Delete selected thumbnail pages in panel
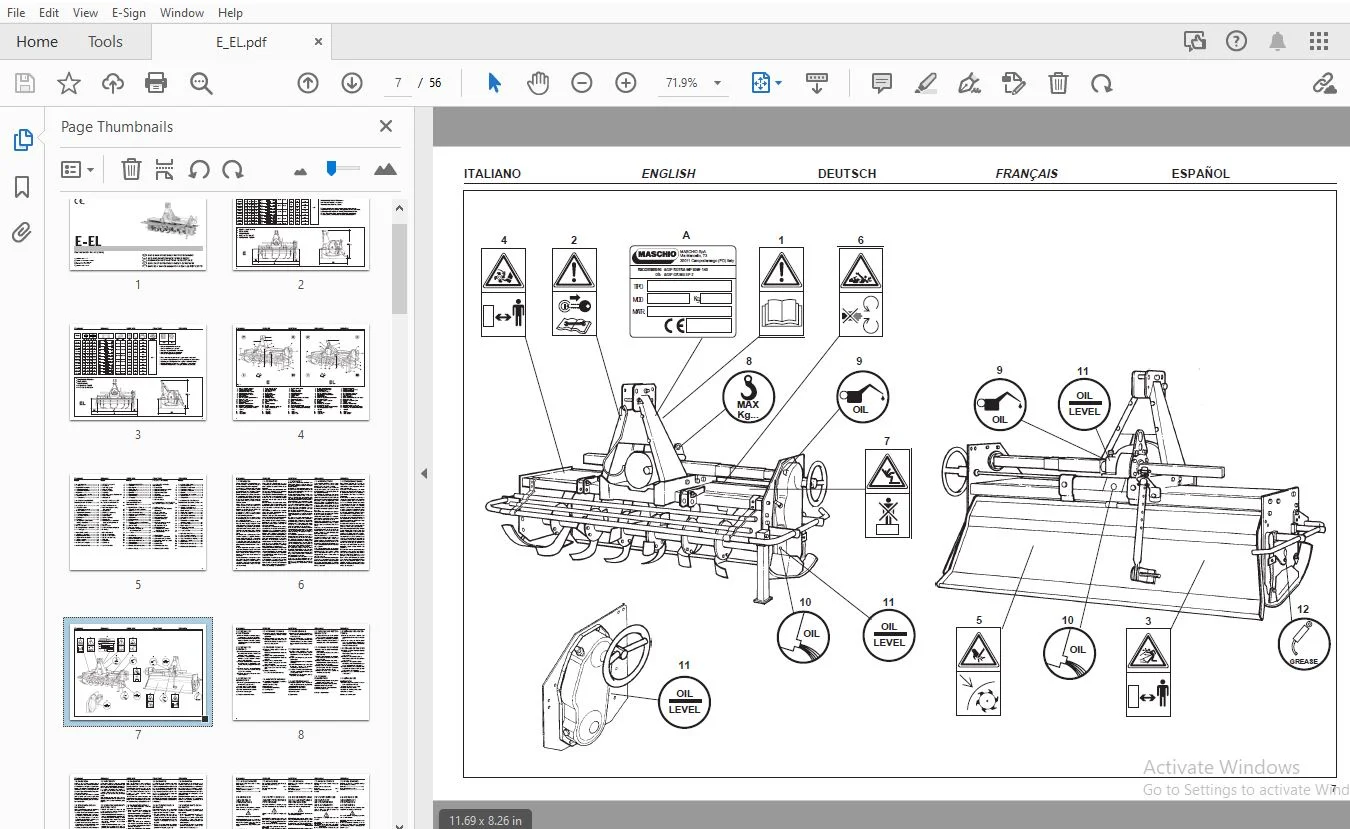 point(131,170)
